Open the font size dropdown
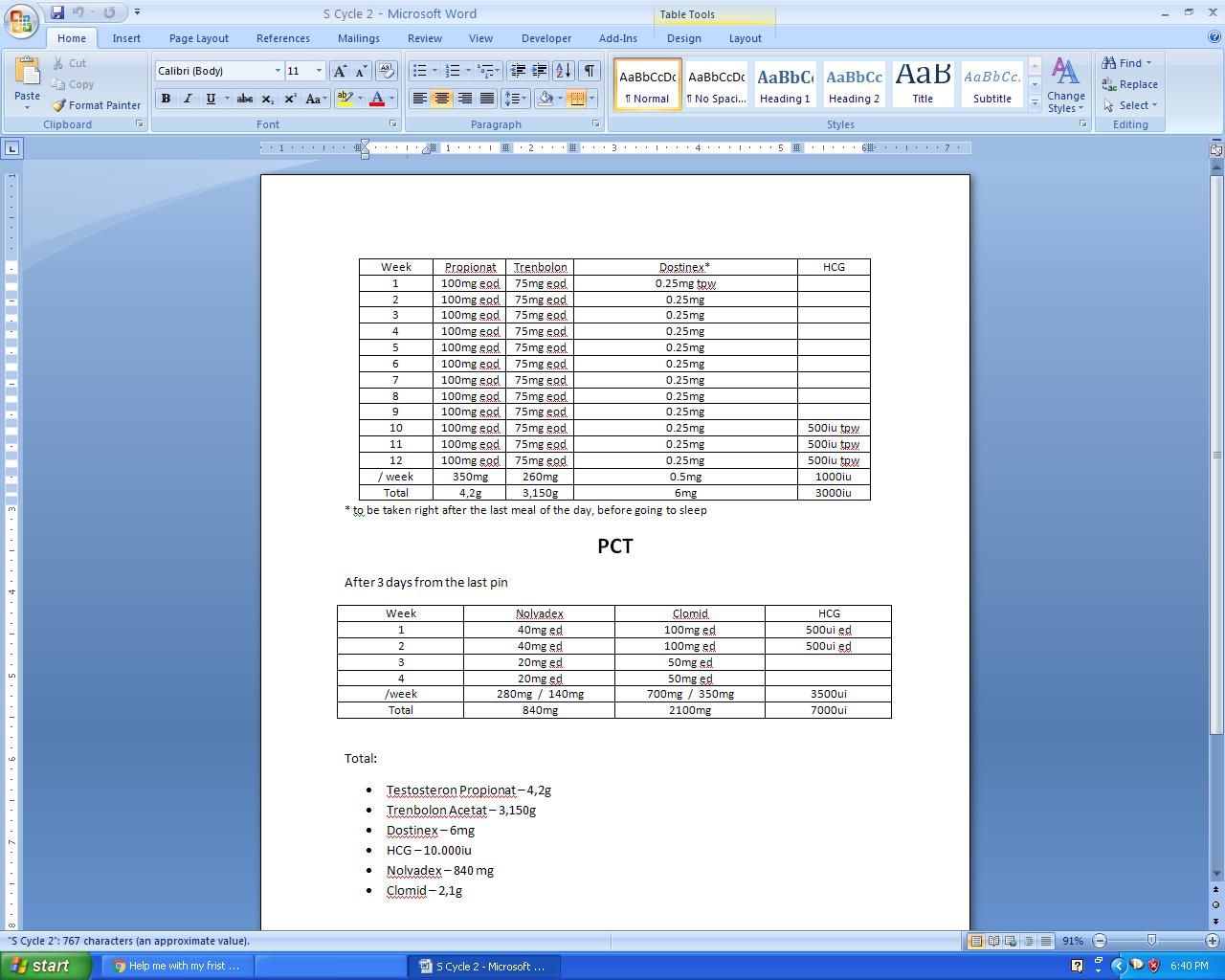The image size is (1225, 980). pos(319,71)
